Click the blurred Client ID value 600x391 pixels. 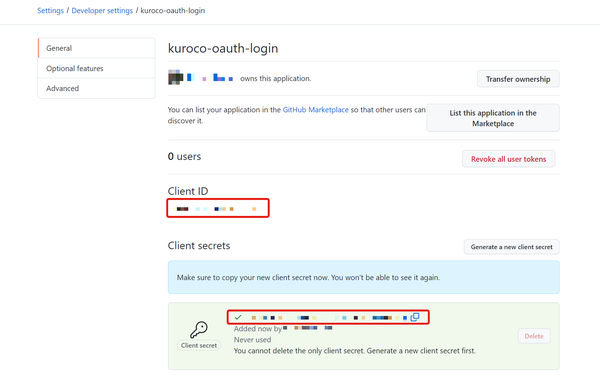218,208
